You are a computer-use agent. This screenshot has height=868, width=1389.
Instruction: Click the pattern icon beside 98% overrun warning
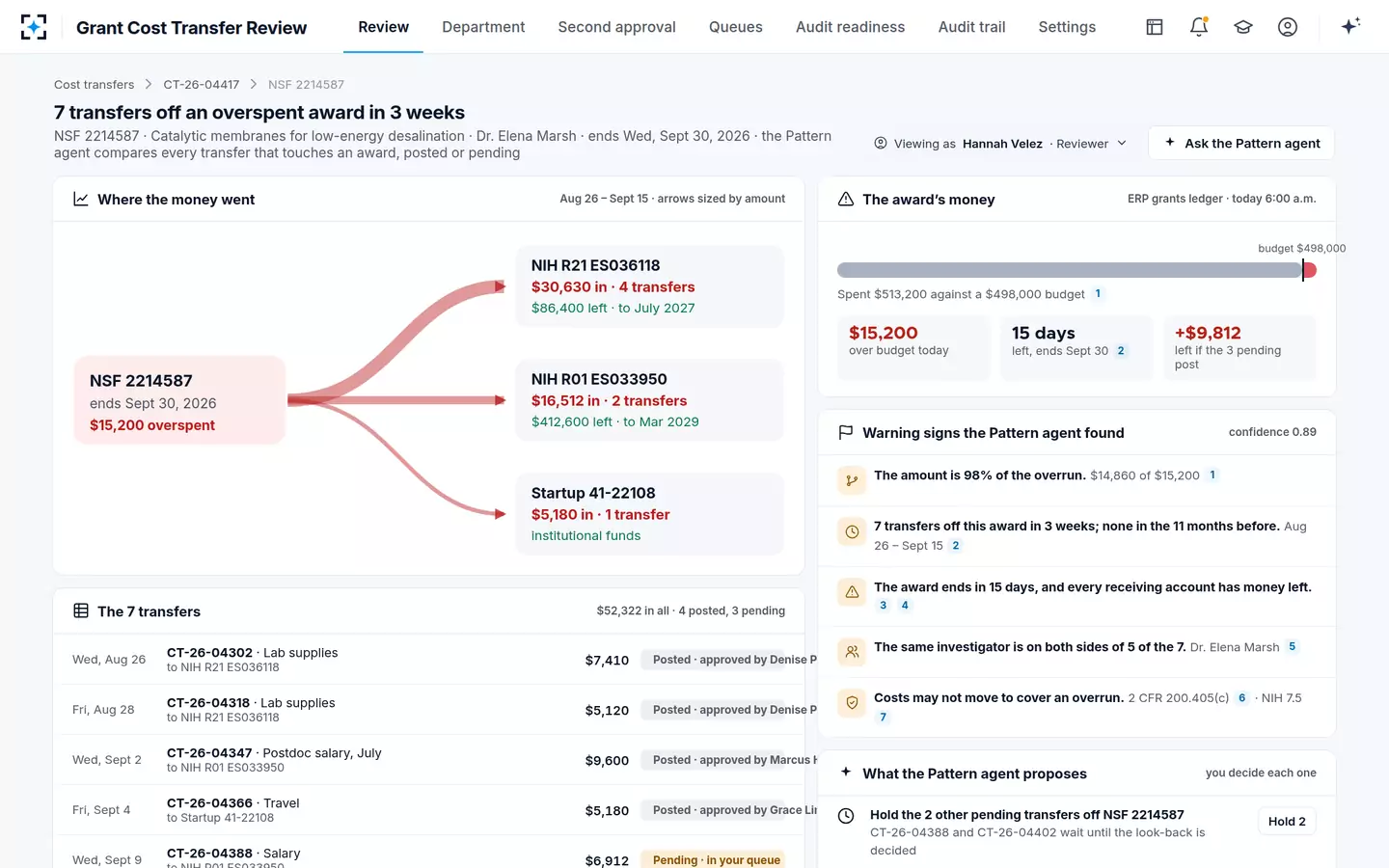[852, 480]
